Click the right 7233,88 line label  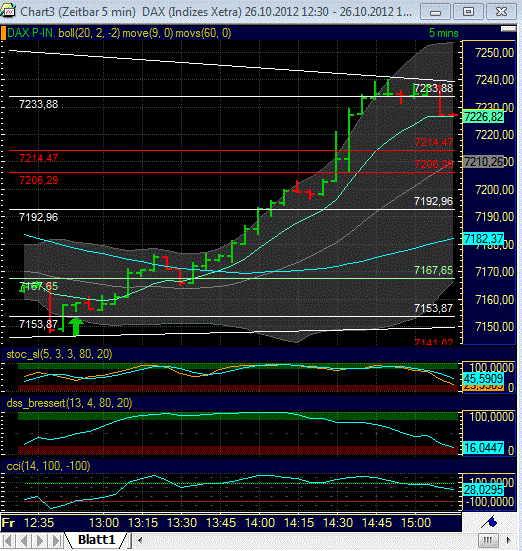click(433, 88)
